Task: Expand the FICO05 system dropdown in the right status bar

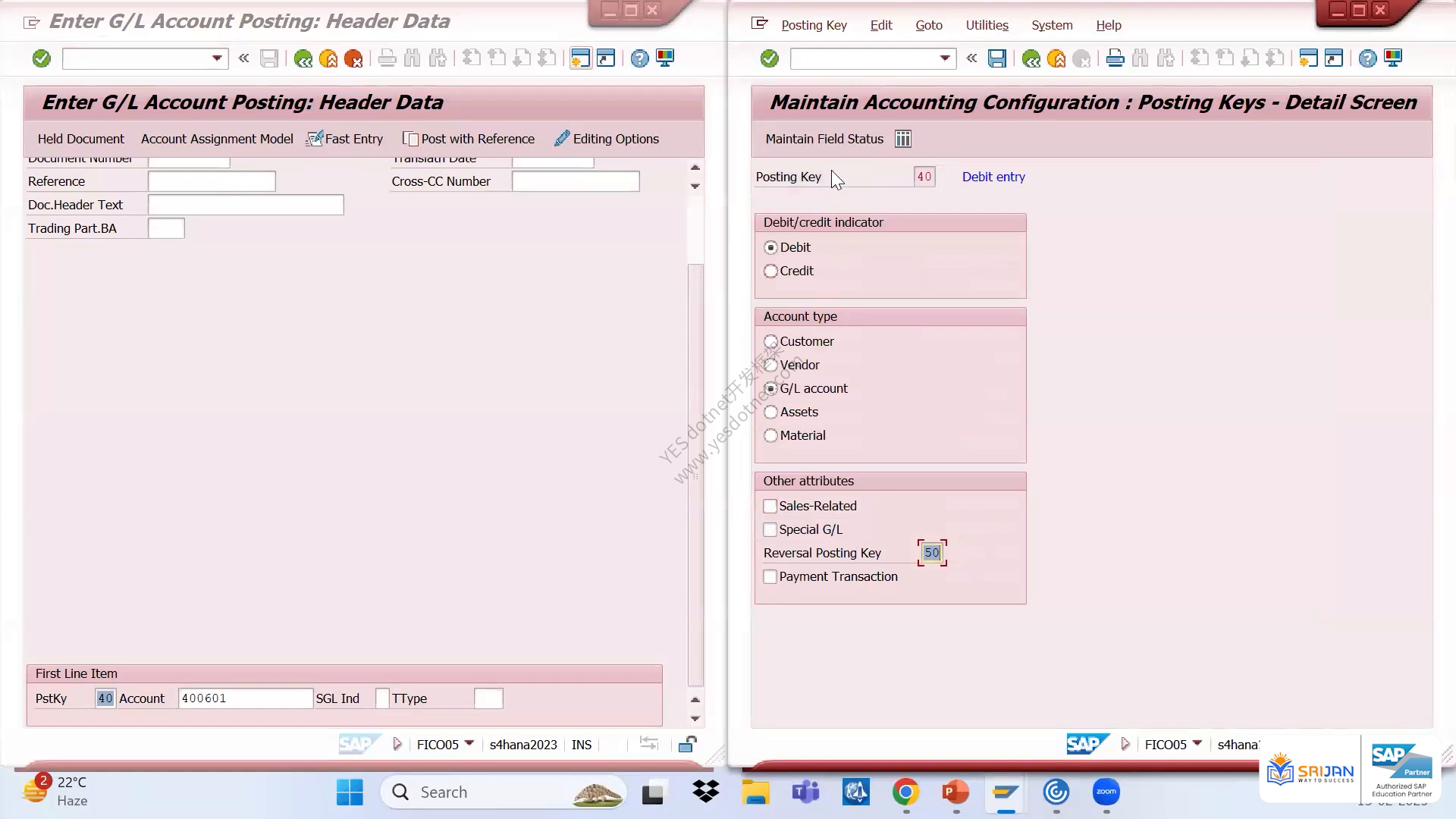Action: pyautogui.click(x=1197, y=743)
